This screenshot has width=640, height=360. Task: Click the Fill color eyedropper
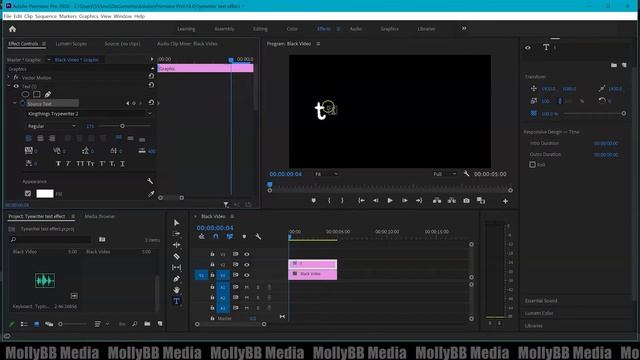(x=151, y=194)
